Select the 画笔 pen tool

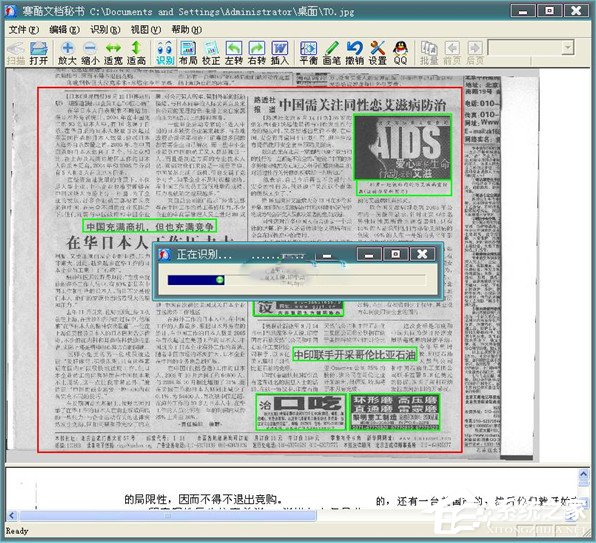click(331, 53)
